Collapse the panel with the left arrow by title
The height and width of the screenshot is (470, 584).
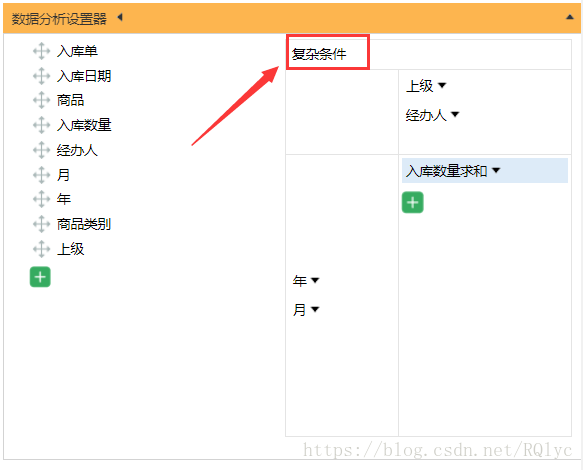[x=120, y=17]
